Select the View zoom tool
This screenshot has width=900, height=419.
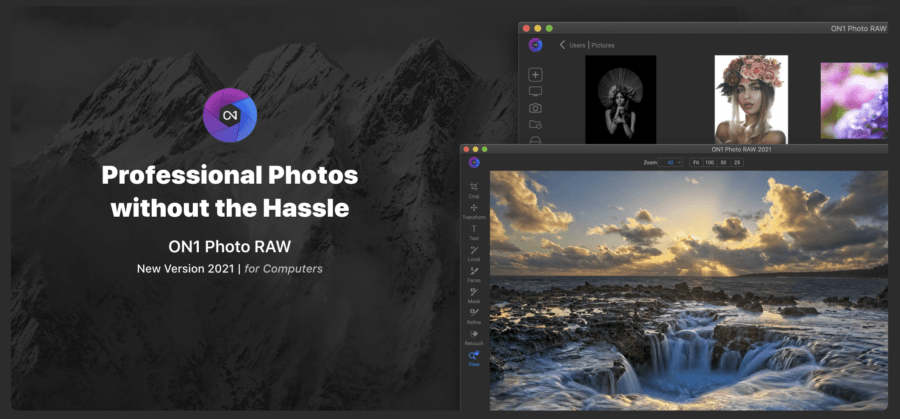click(474, 359)
